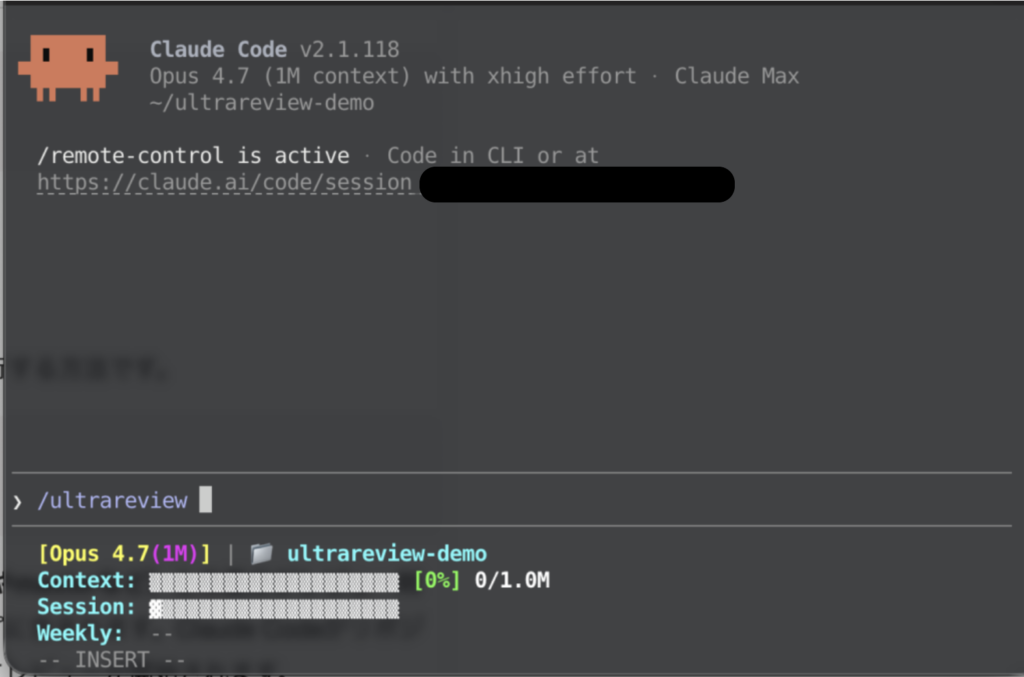Click the Claude Max plan label
The width and height of the screenshot is (1024, 677).
[736, 76]
